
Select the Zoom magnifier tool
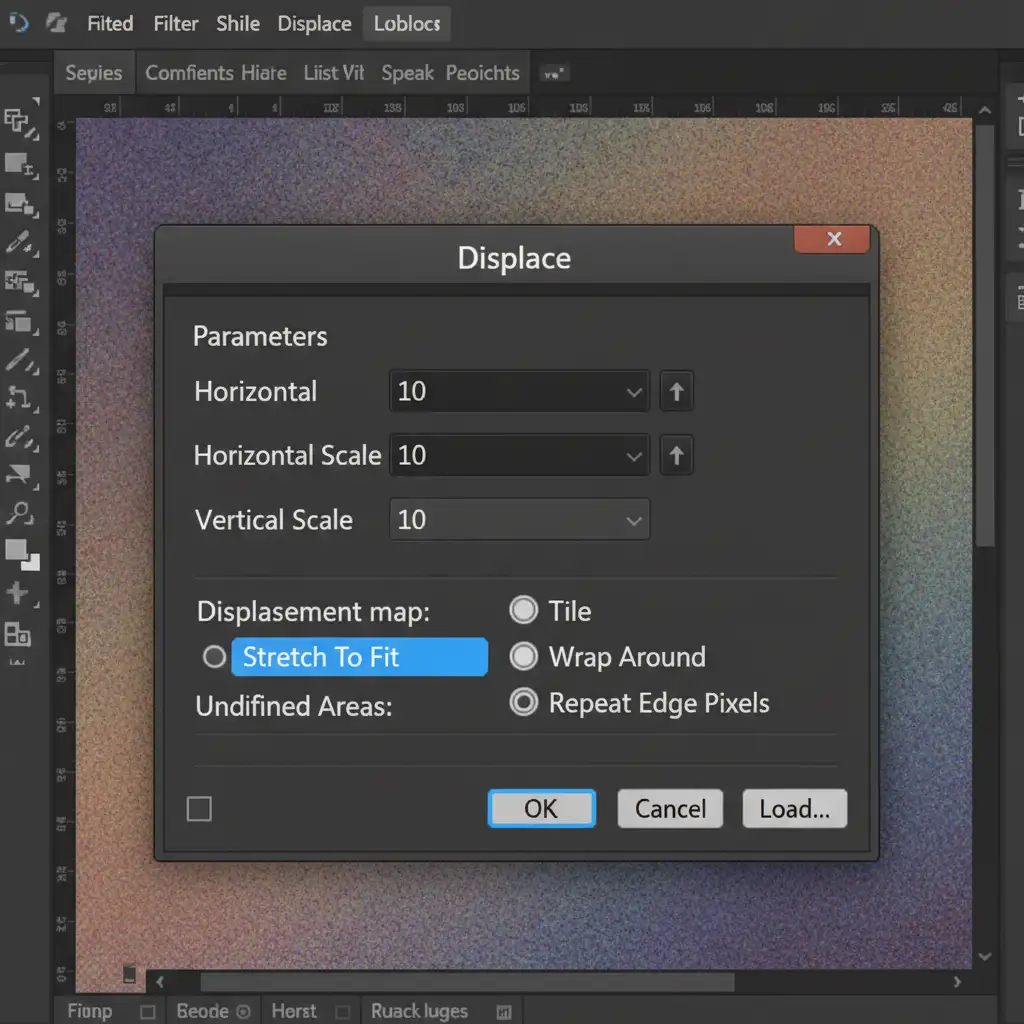[18, 514]
